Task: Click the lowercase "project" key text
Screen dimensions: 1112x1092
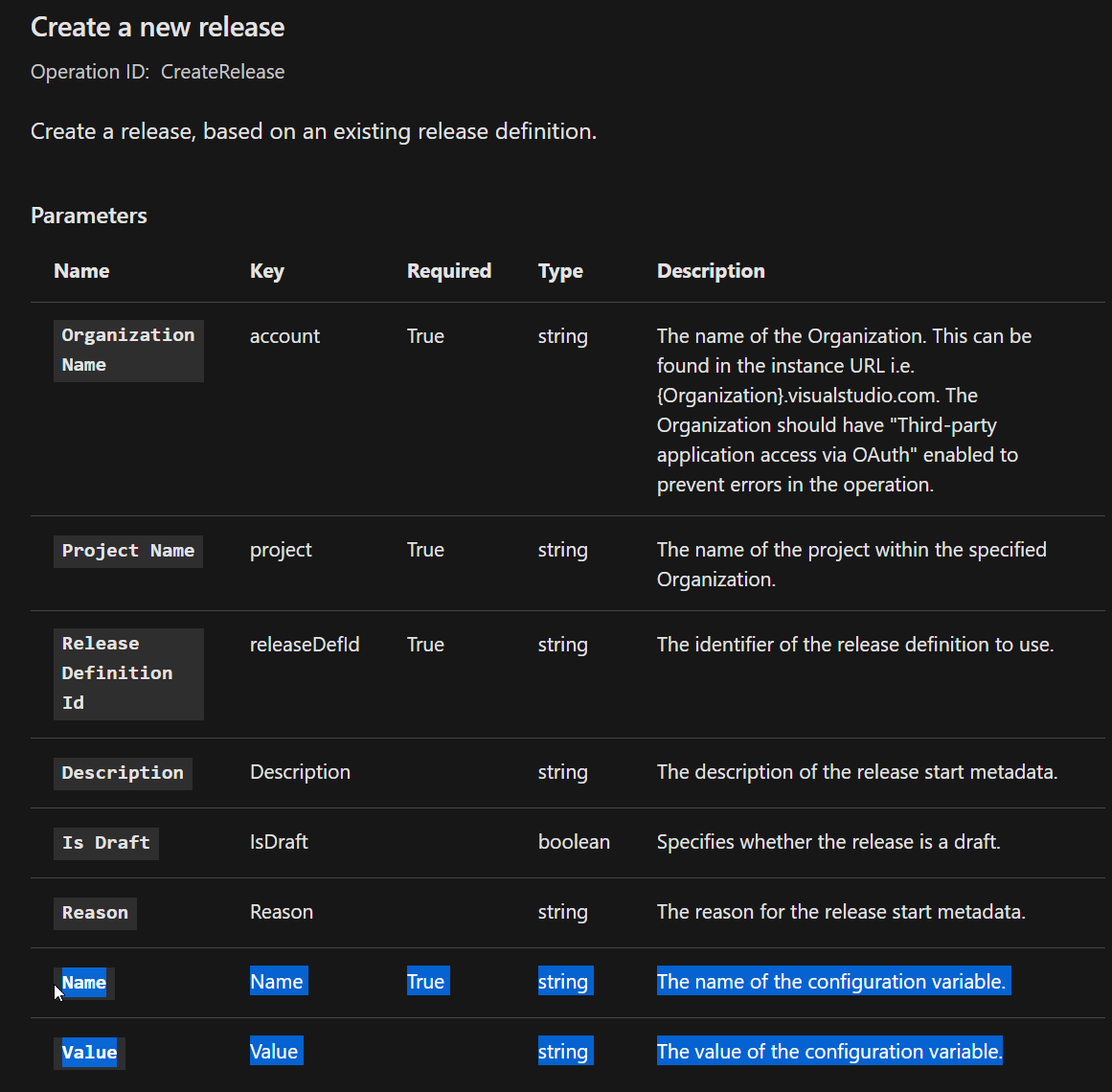Action: click(x=281, y=550)
